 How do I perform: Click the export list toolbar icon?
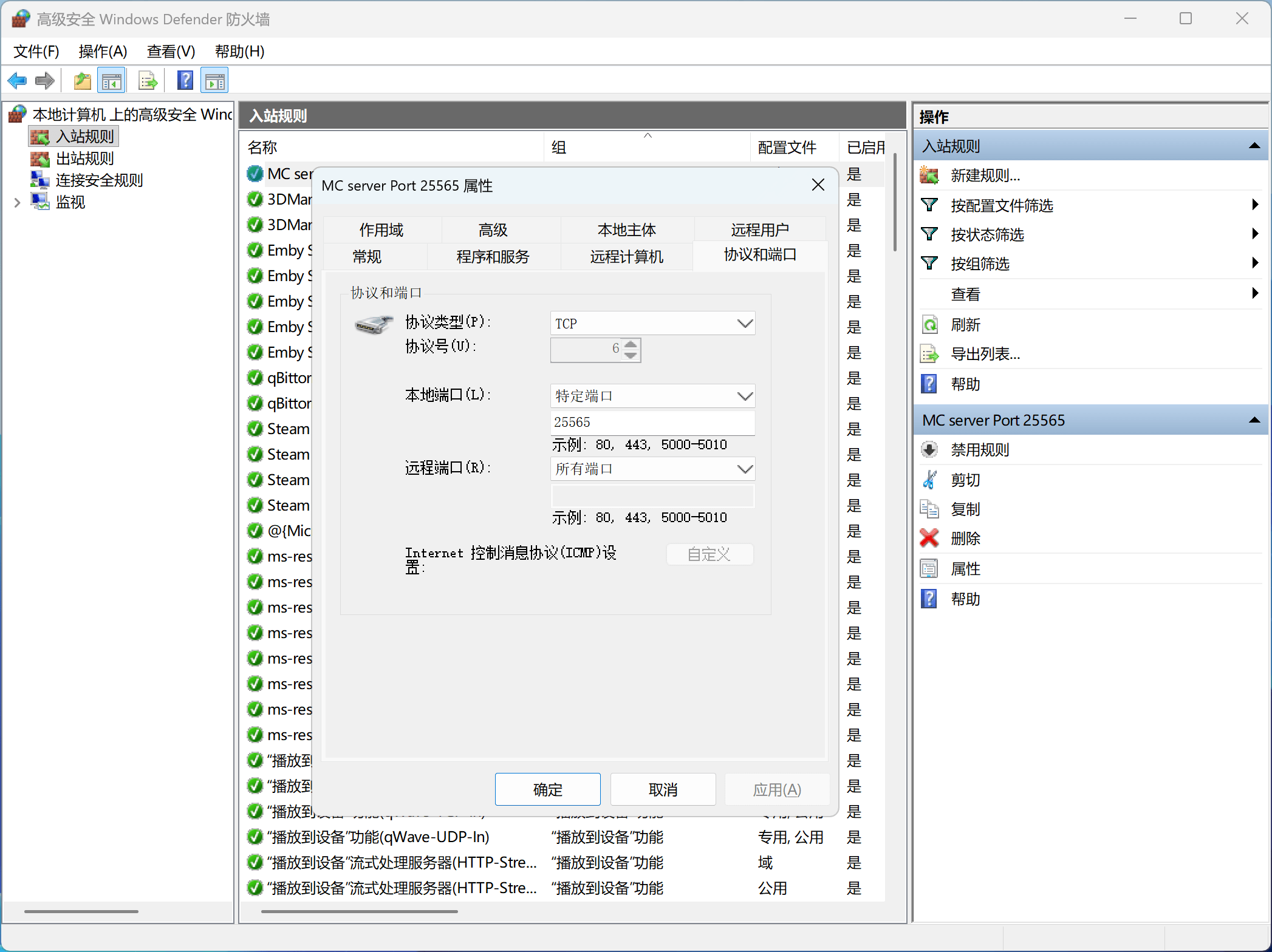[x=148, y=80]
